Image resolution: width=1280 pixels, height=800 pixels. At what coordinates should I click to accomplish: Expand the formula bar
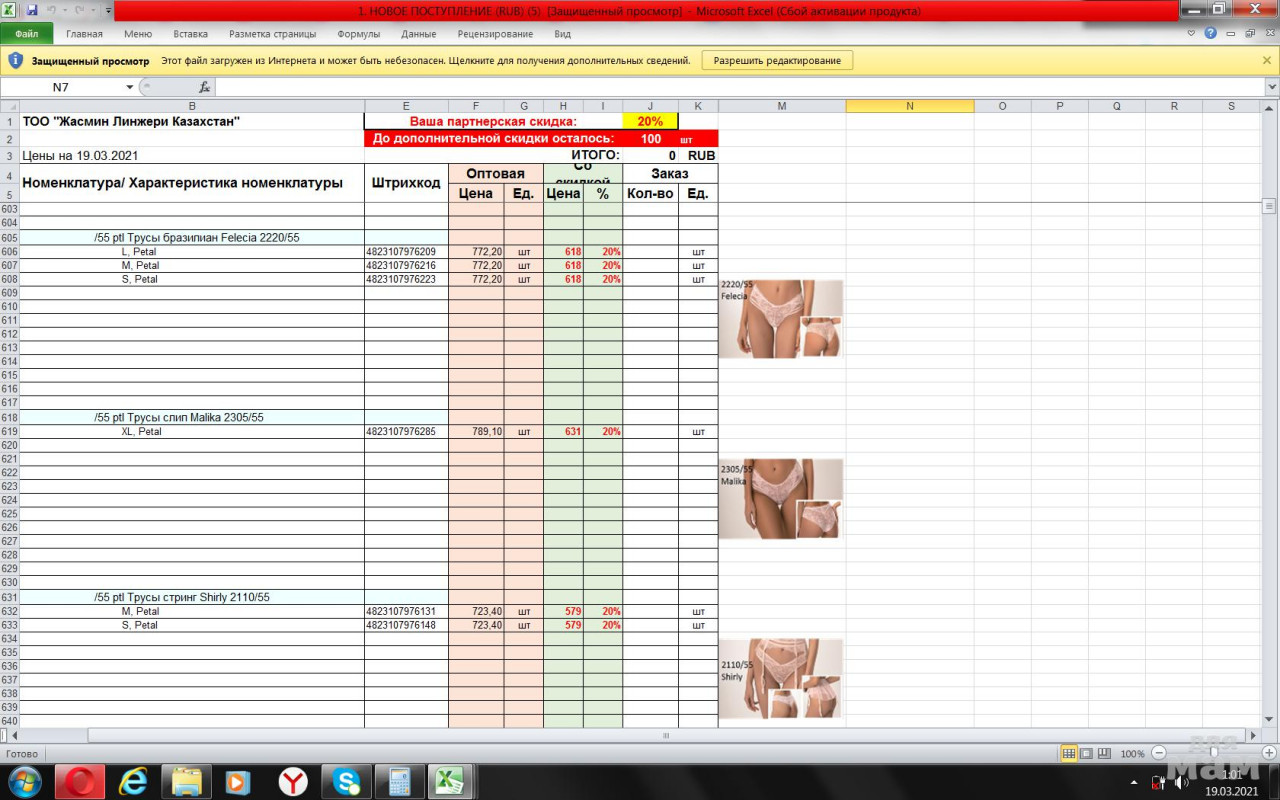point(1271,87)
